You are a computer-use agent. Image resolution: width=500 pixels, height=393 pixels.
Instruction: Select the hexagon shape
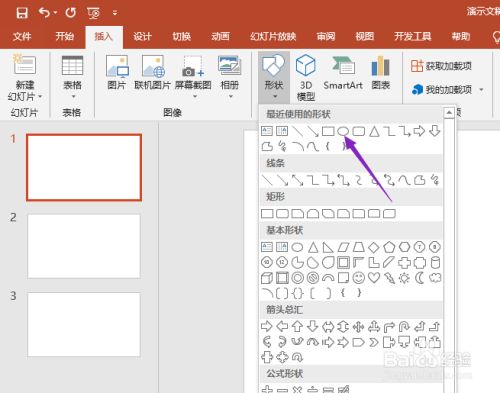404,247
